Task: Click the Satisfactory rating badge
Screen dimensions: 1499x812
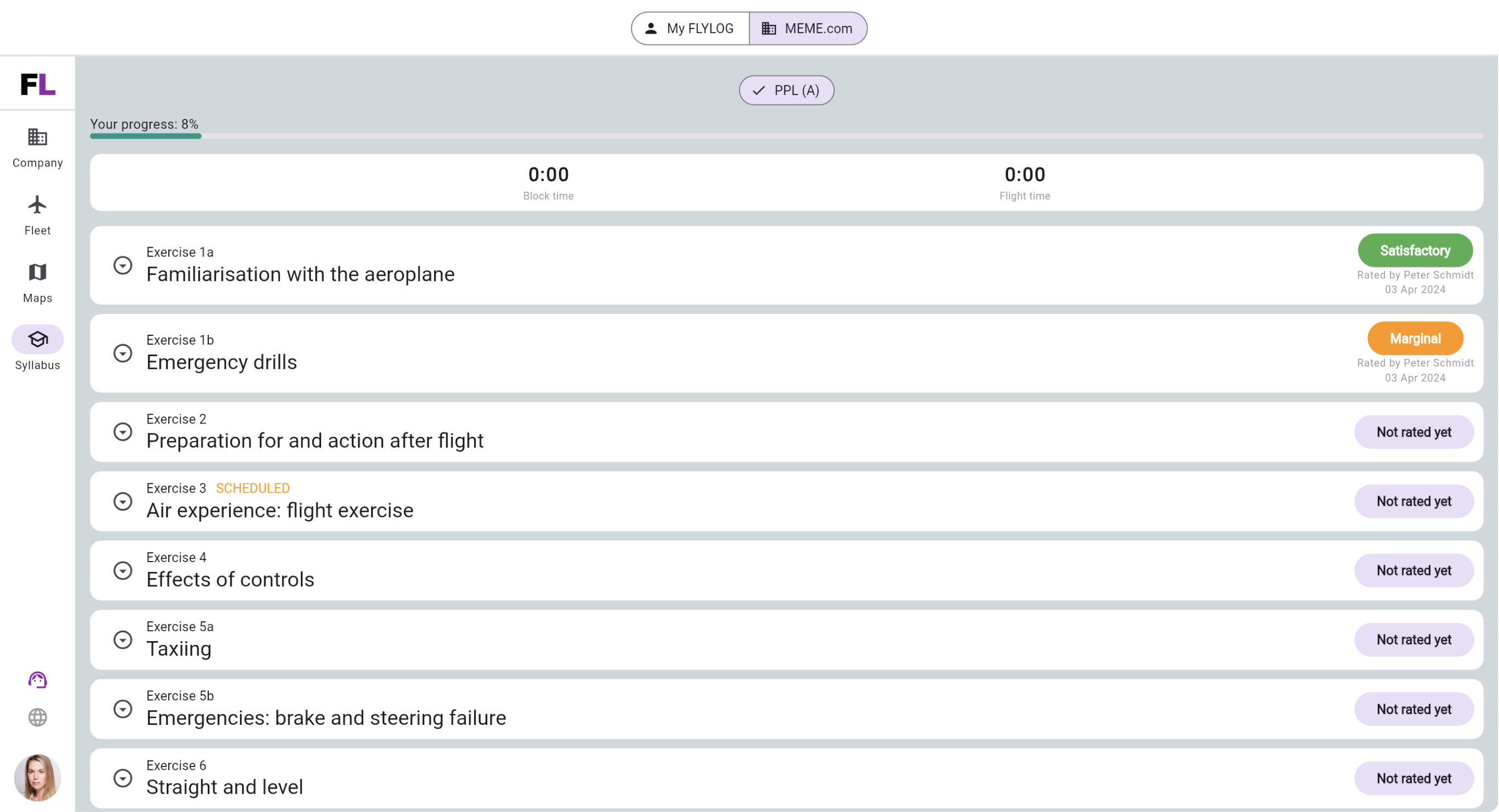Action: click(1415, 251)
